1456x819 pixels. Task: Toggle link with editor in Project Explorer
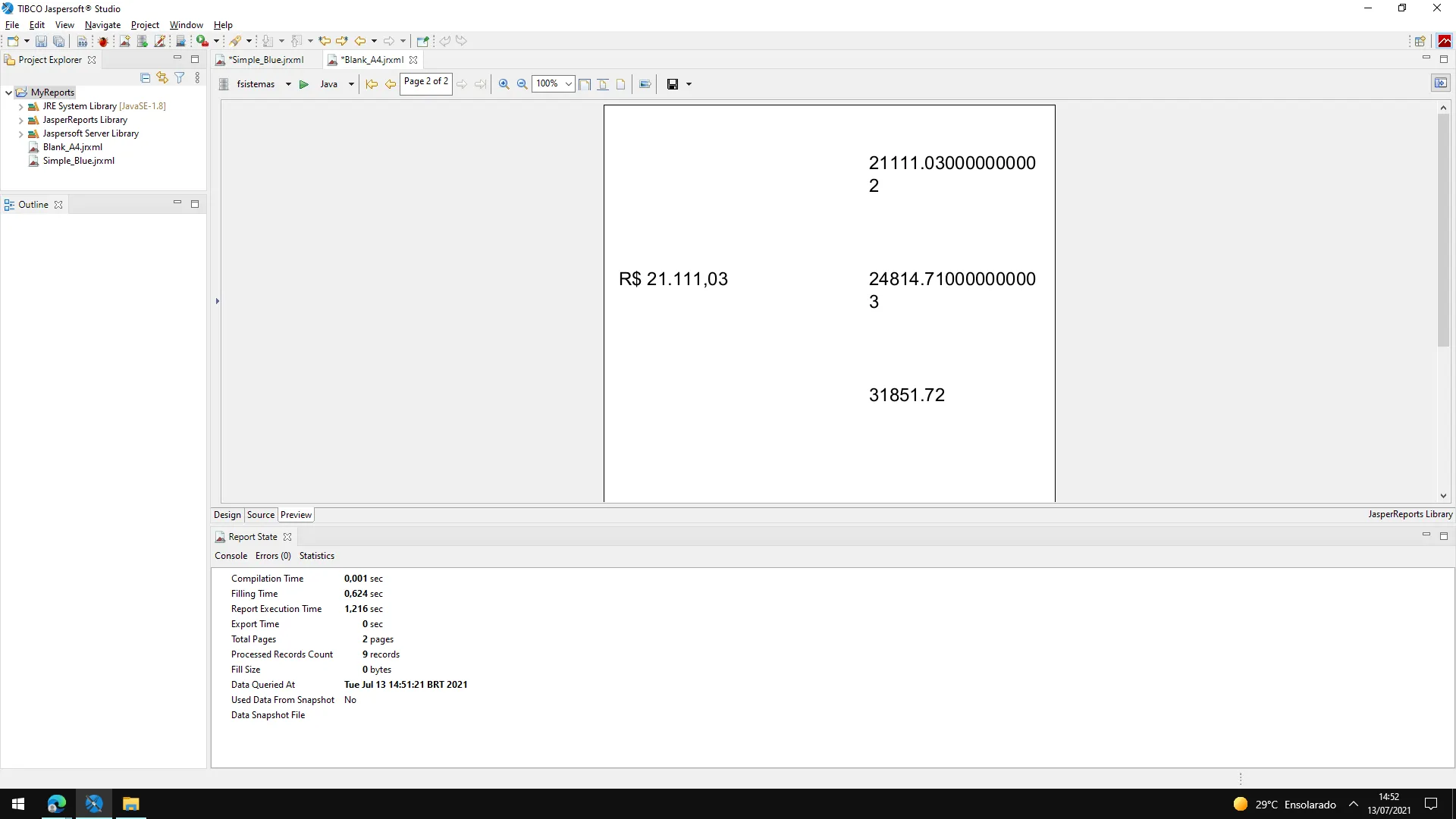pos(162,77)
